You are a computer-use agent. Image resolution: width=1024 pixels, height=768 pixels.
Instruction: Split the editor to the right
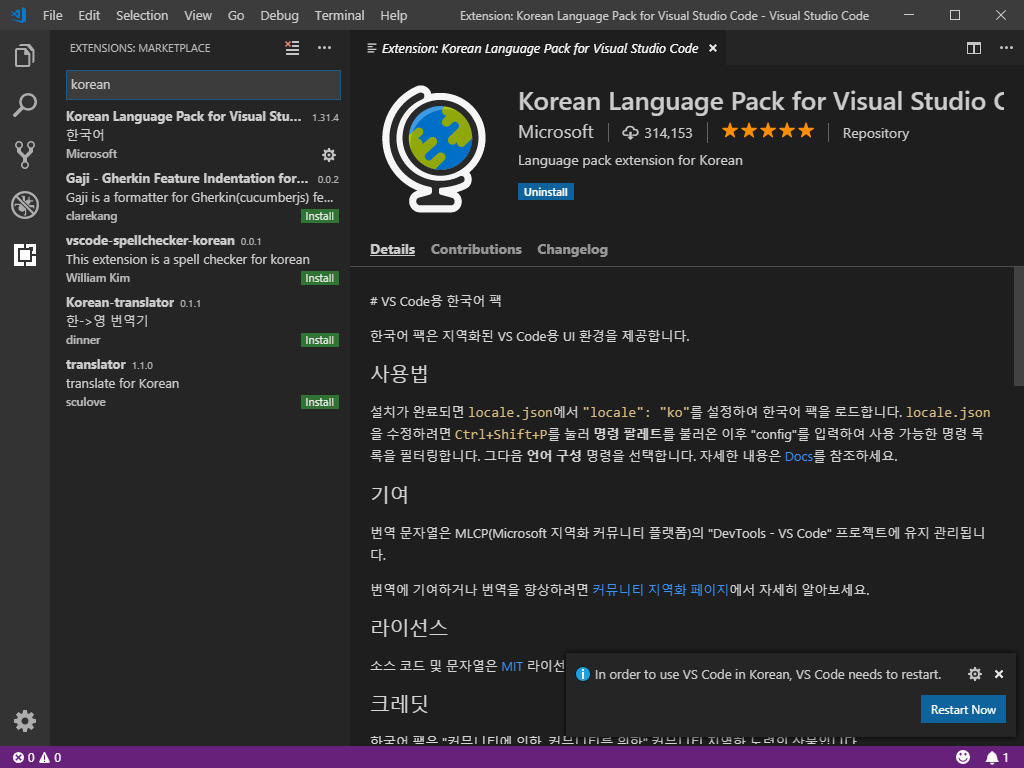click(974, 48)
